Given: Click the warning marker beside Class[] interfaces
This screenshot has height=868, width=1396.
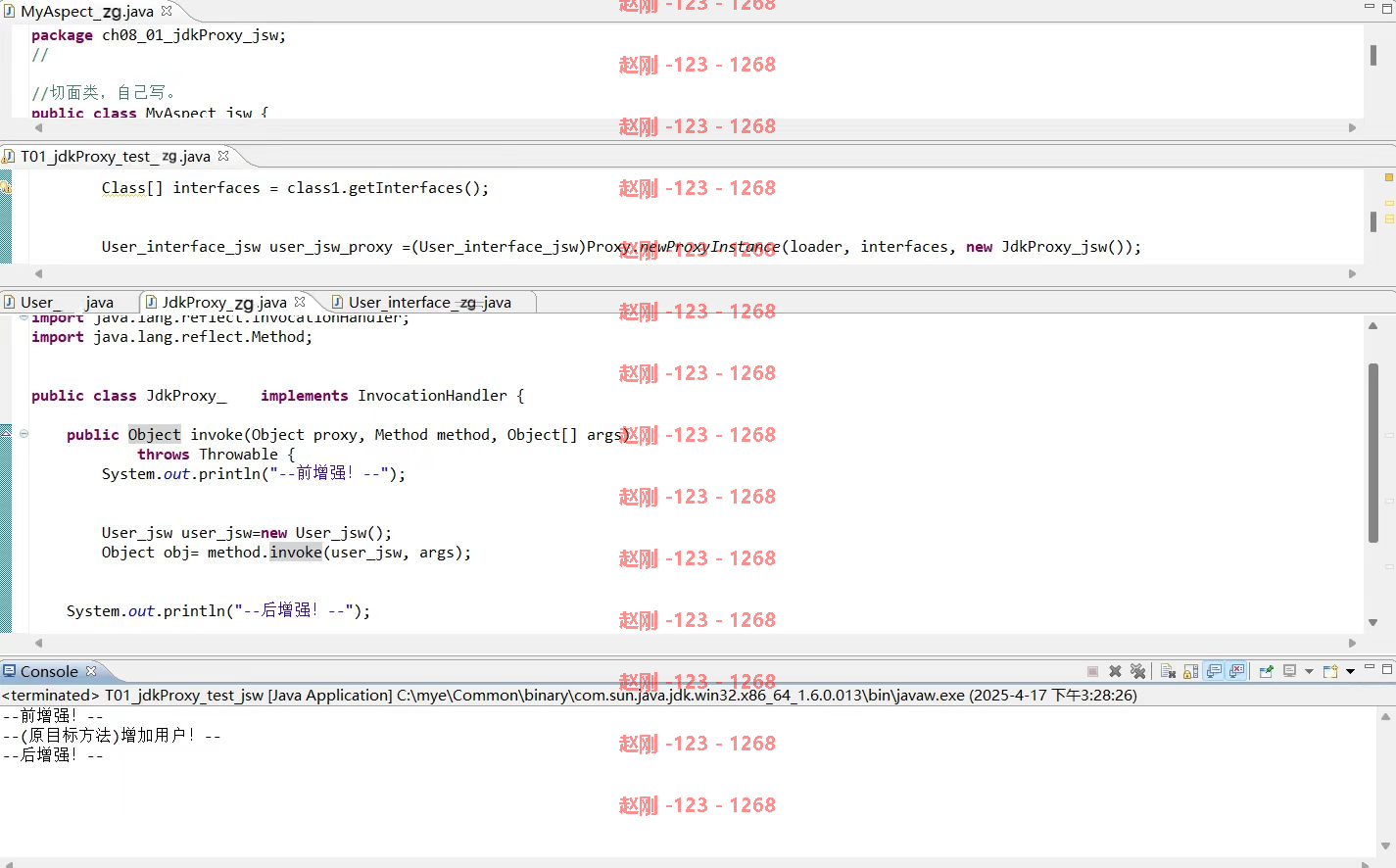Looking at the screenshot, I should [6, 186].
